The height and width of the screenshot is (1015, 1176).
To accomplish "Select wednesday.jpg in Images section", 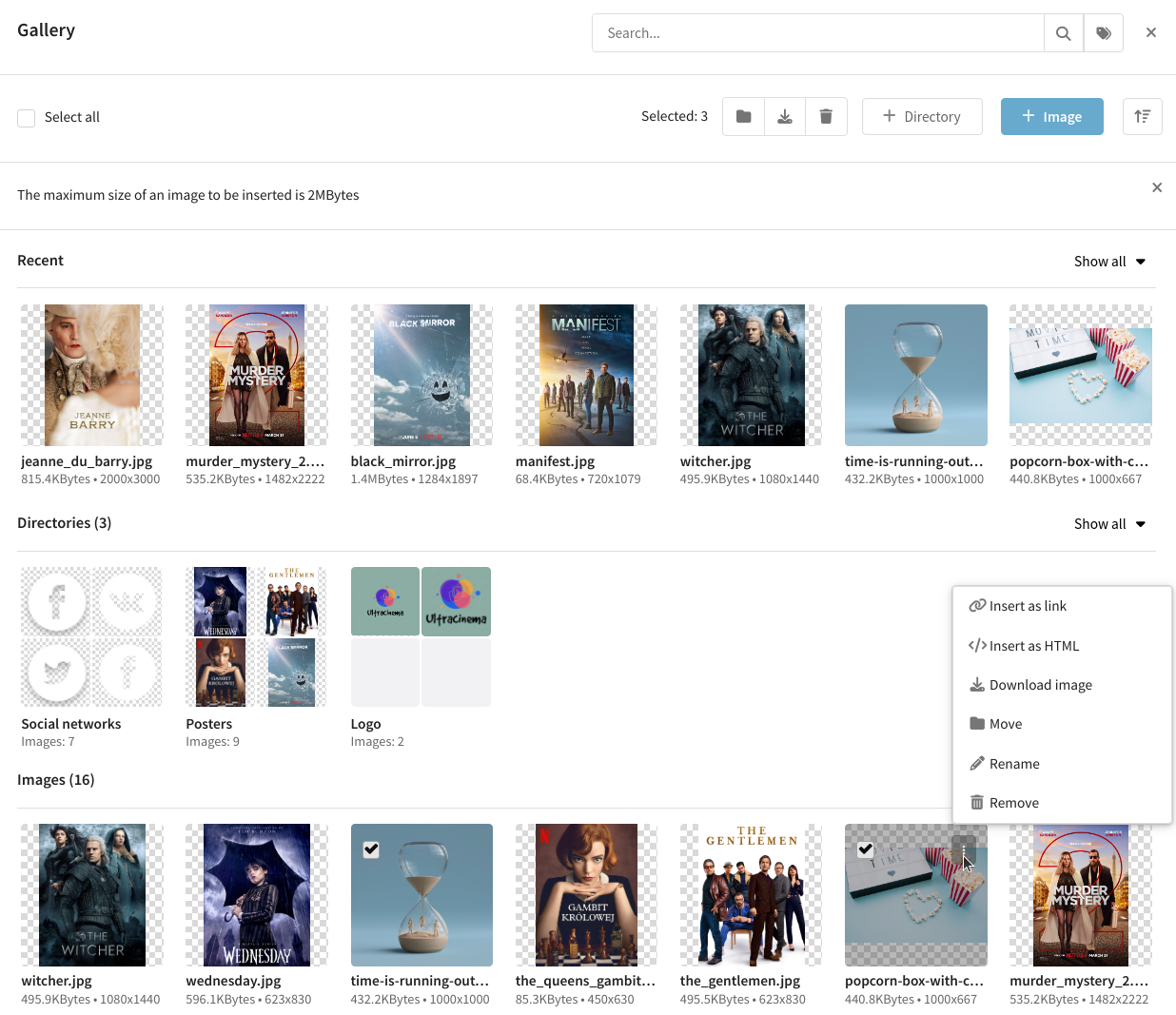I will (257, 895).
